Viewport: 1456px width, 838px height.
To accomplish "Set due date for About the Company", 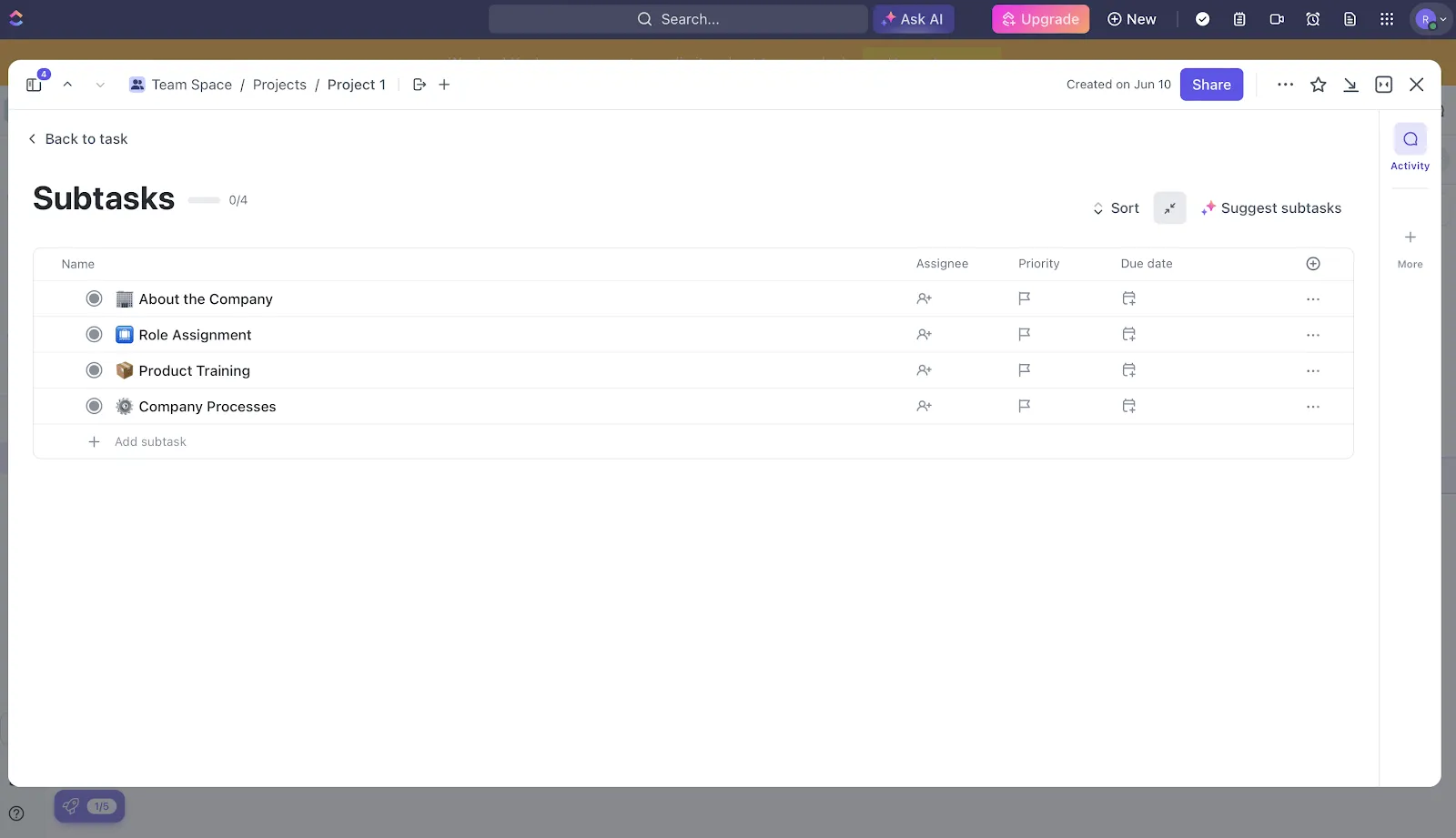I will (1128, 298).
